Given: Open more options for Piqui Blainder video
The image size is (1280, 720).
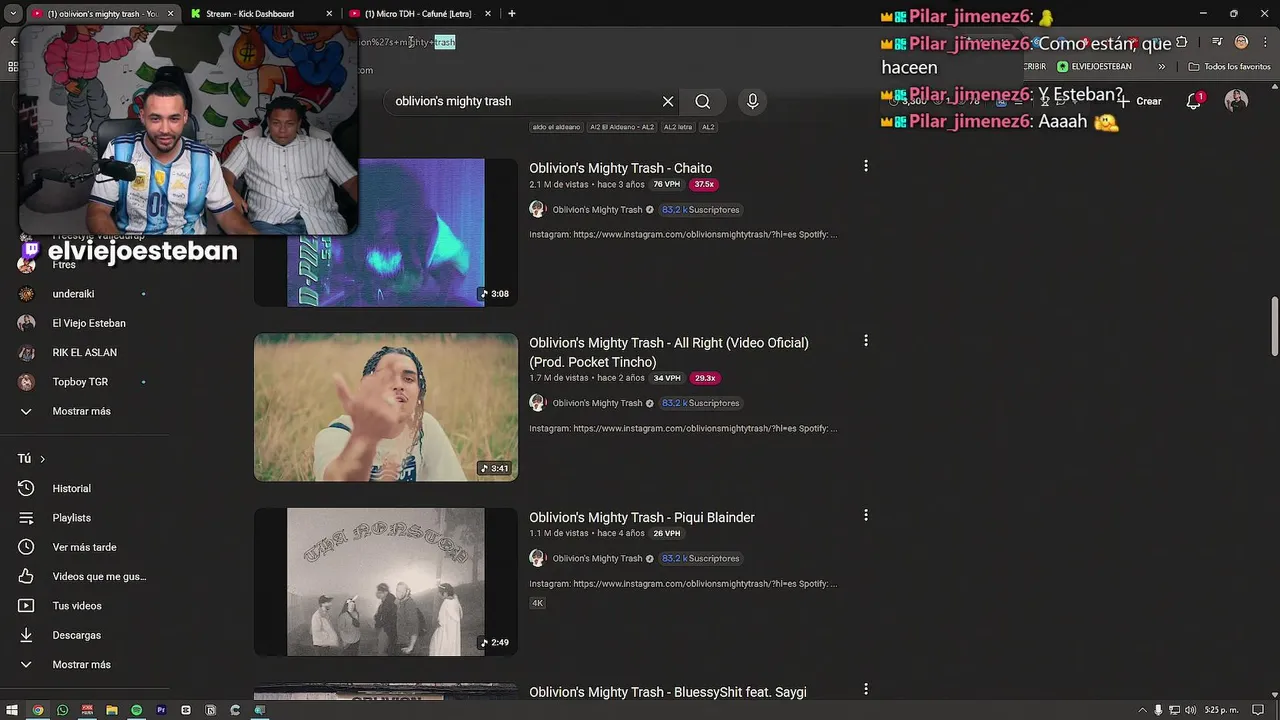Looking at the screenshot, I should click(x=866, y=515).
